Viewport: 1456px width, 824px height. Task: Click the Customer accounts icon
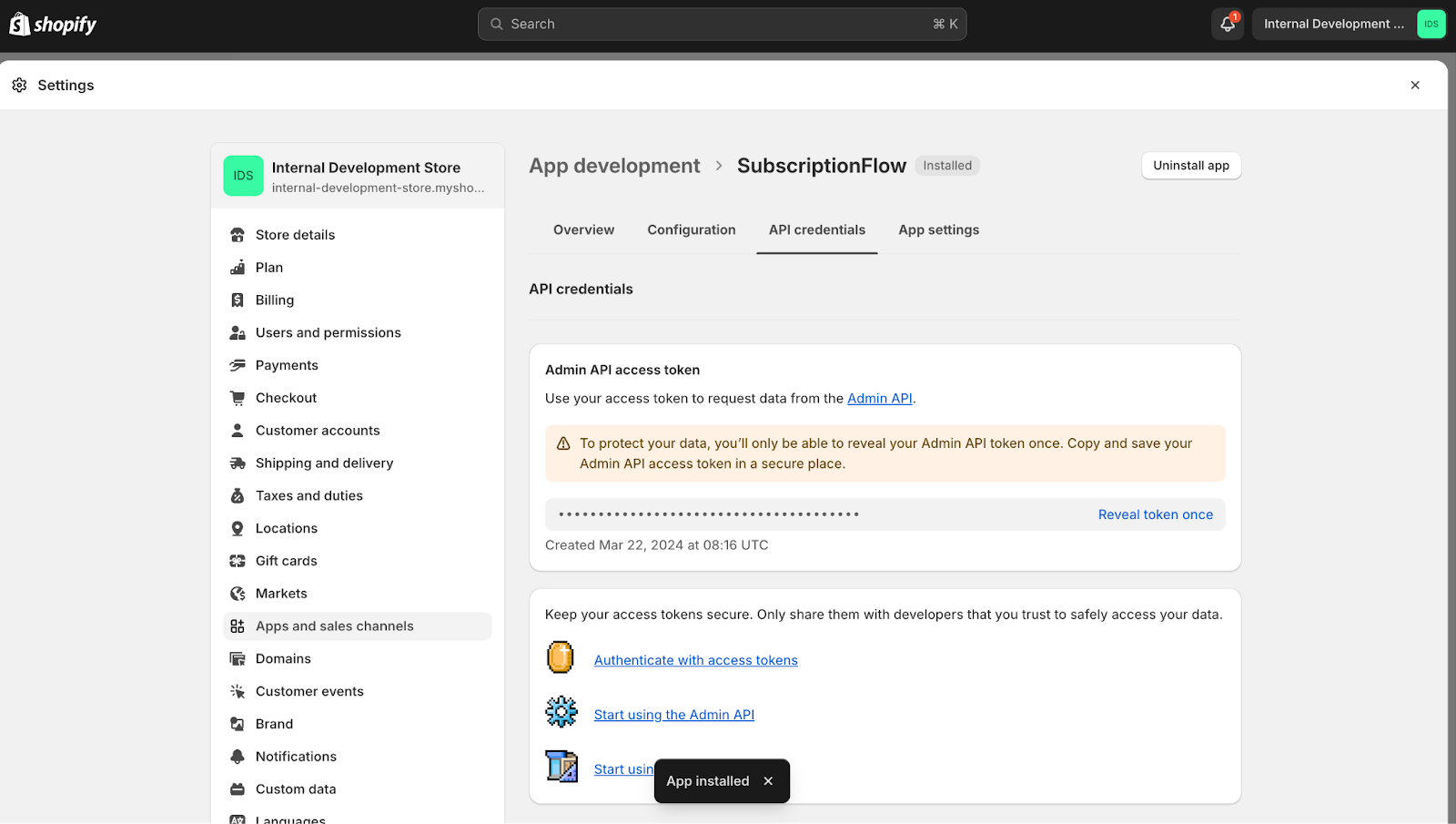tap(238, 431)
